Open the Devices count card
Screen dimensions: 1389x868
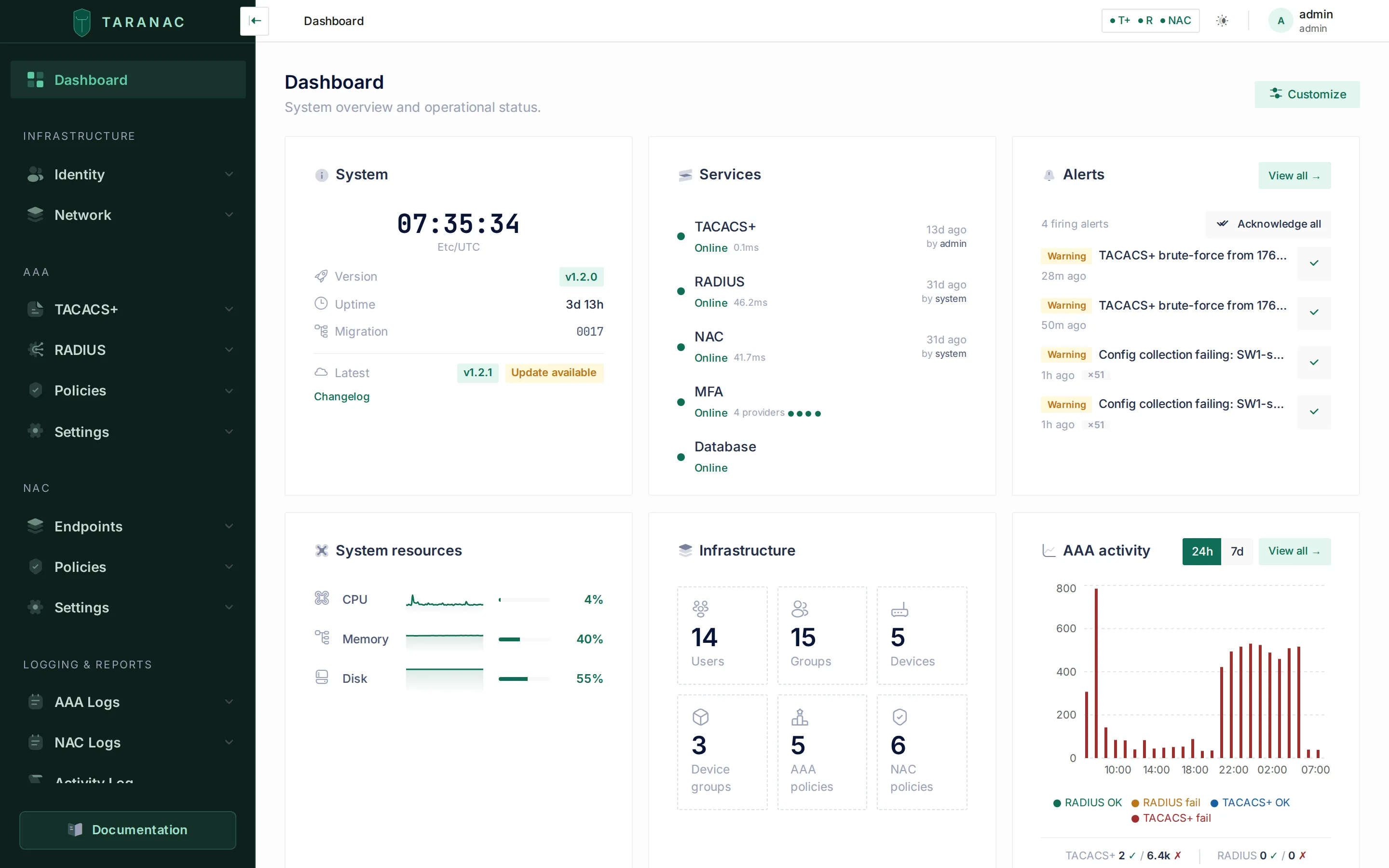pos(921,635)
